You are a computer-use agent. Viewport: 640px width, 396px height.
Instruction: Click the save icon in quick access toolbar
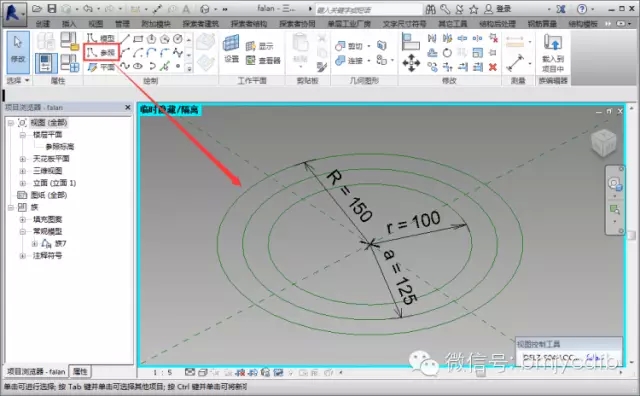52,9
